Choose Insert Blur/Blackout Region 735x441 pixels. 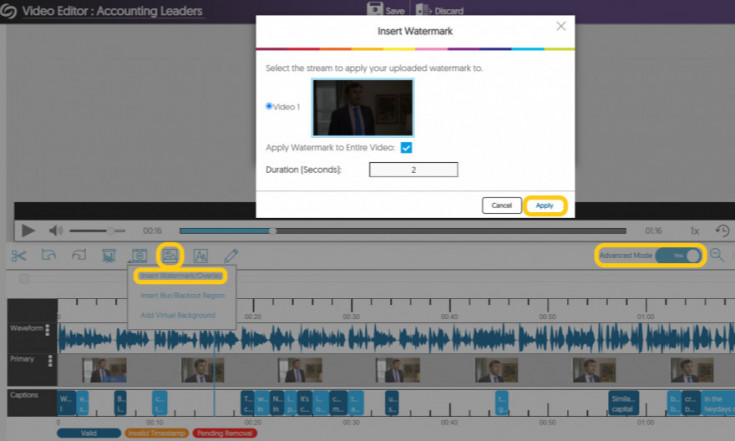(x=183, y=295)
